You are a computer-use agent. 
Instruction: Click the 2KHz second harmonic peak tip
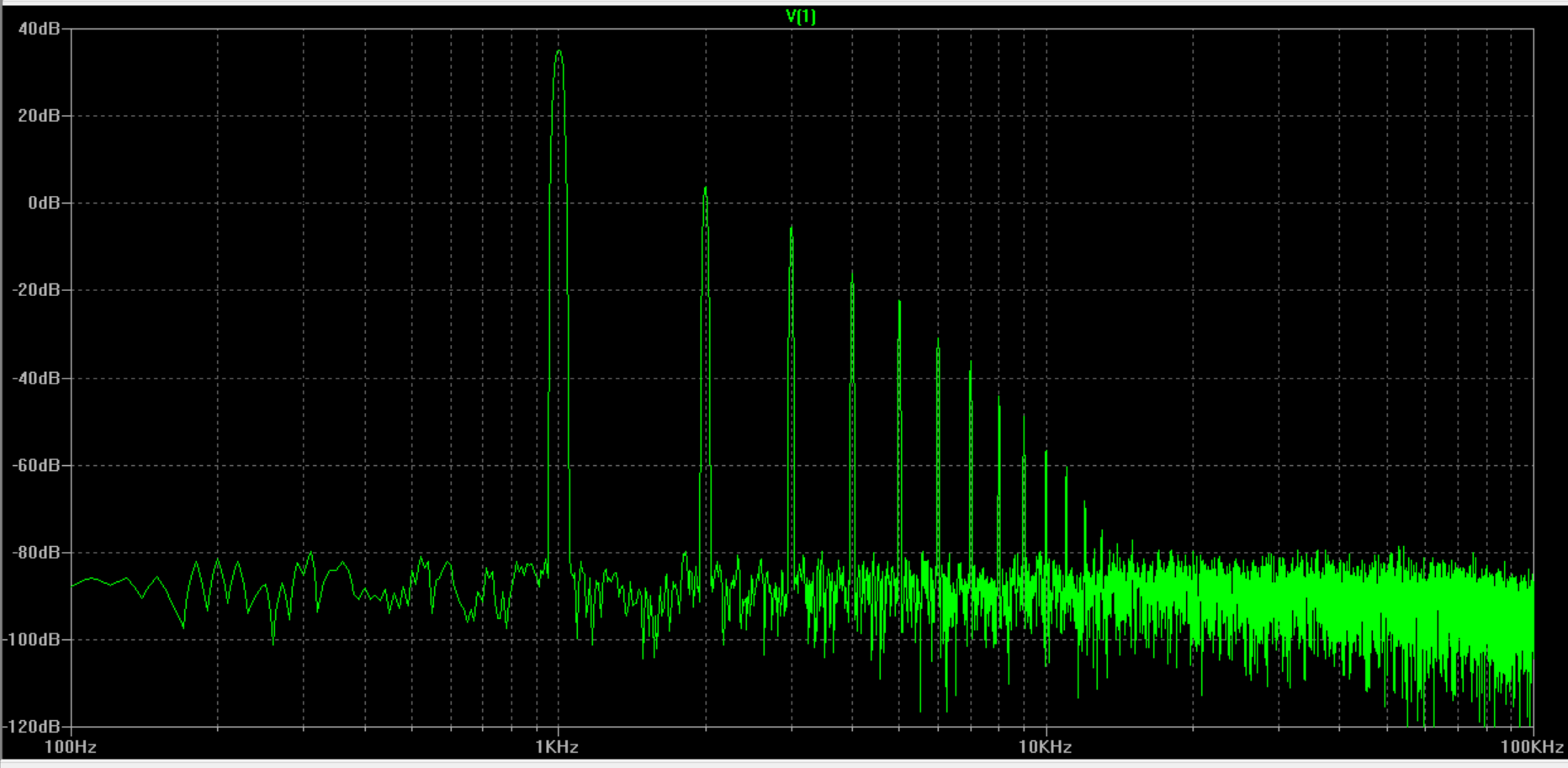[705, 188]
